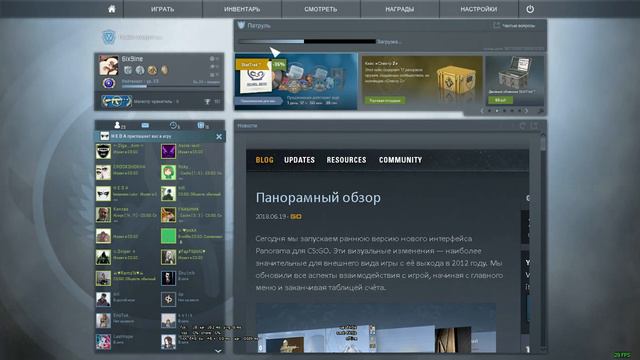
Task: Open the ИГРАТЬ menu
Action: pyautogui.click(x=162, y=9)
